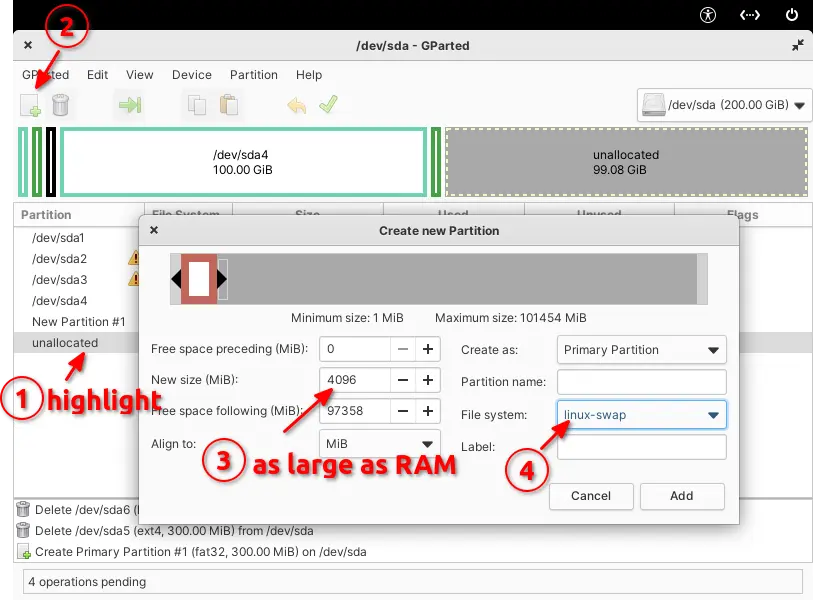Expand the Align to MiB dropdown
813x600 pixels.
click(x=379, y=443)
